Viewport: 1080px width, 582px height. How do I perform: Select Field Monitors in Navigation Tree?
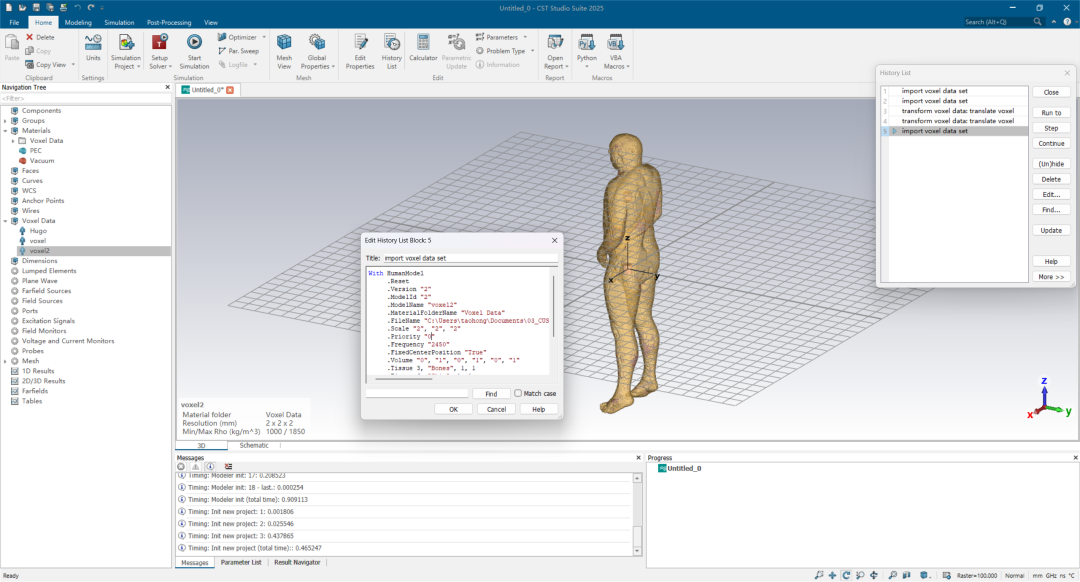[x=43, y=331]
